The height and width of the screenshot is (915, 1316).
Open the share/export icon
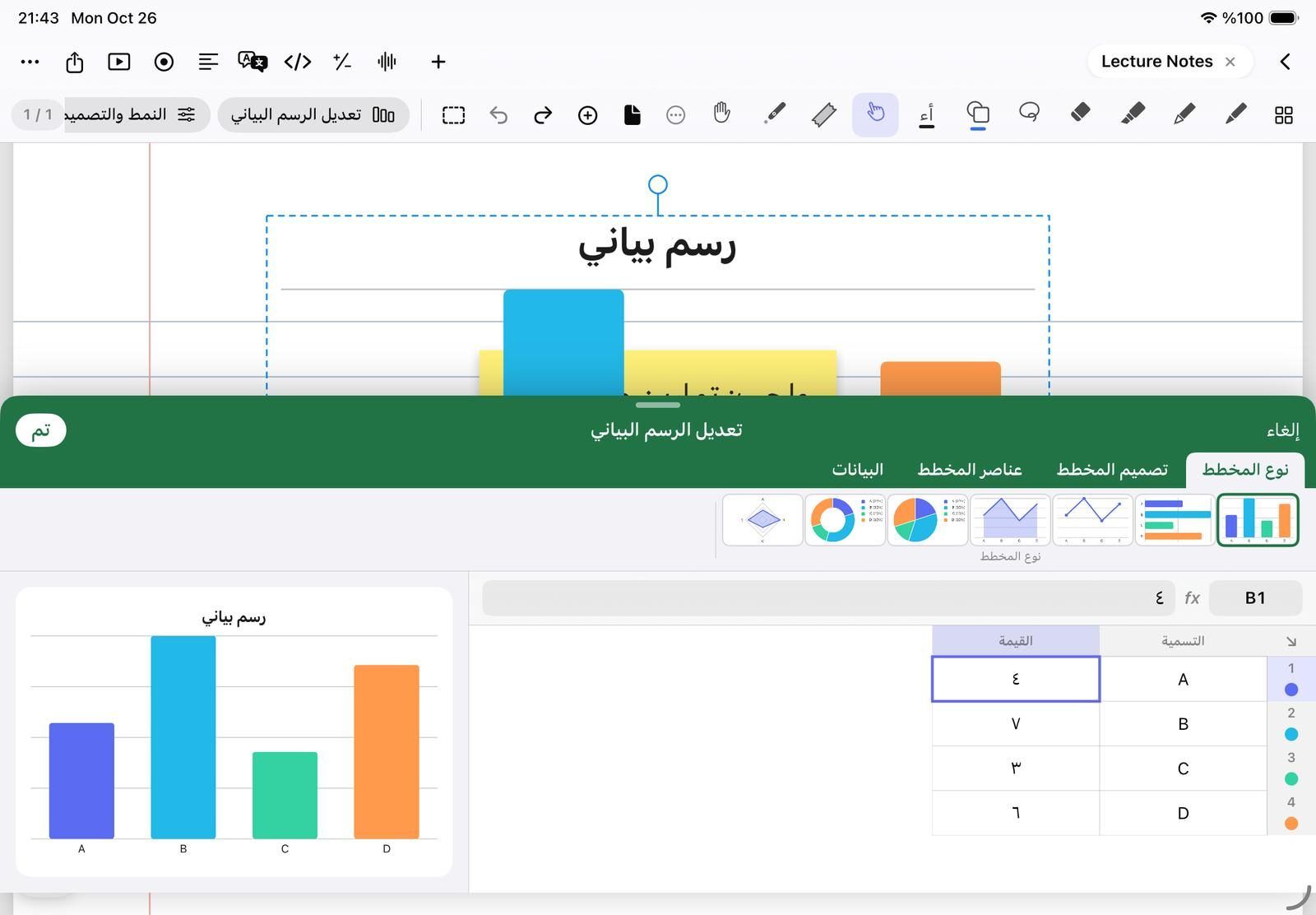pos(75,62)
